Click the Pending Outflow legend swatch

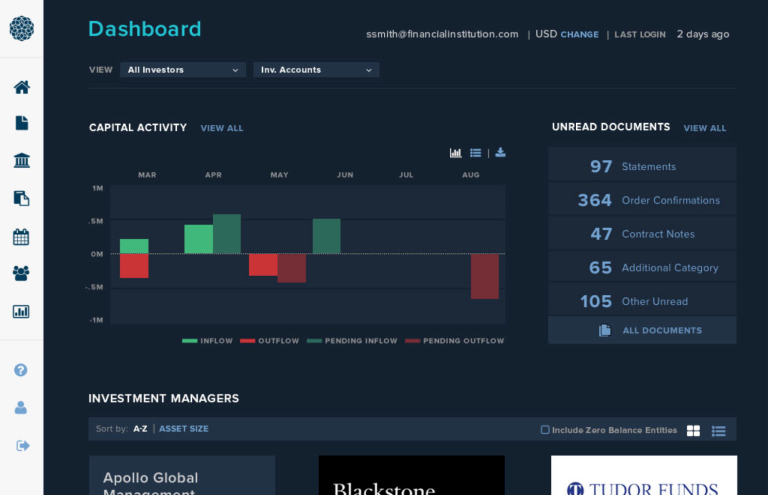click(412, 341)
